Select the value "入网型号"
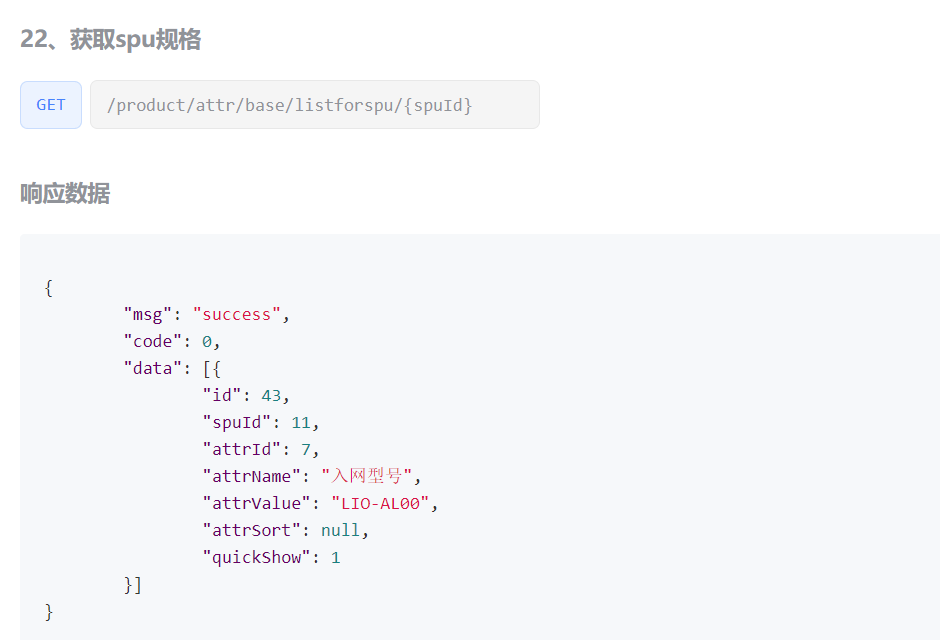The width and height of the screenshot is (940, 640). (366, 476)
